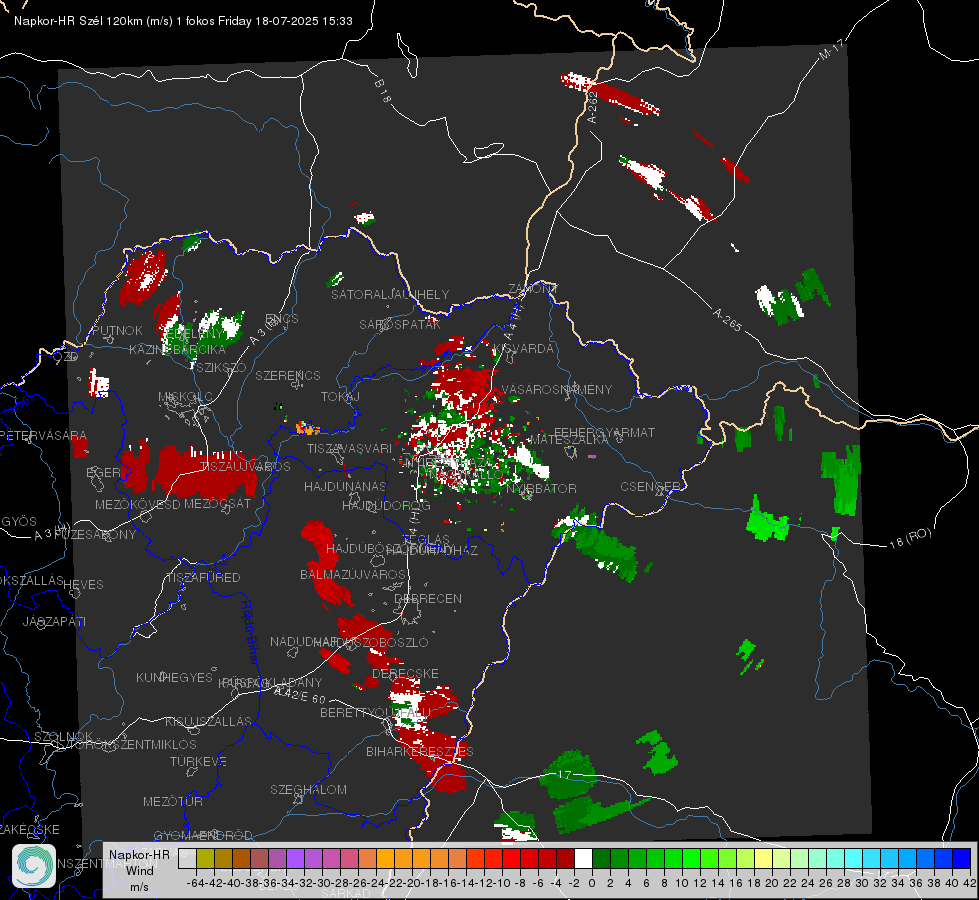Image resolution: width=979 pixels, height=900 pixels.
Task: Click the 'MEZŐKÖVESD' city label
Action: point(137,504)
